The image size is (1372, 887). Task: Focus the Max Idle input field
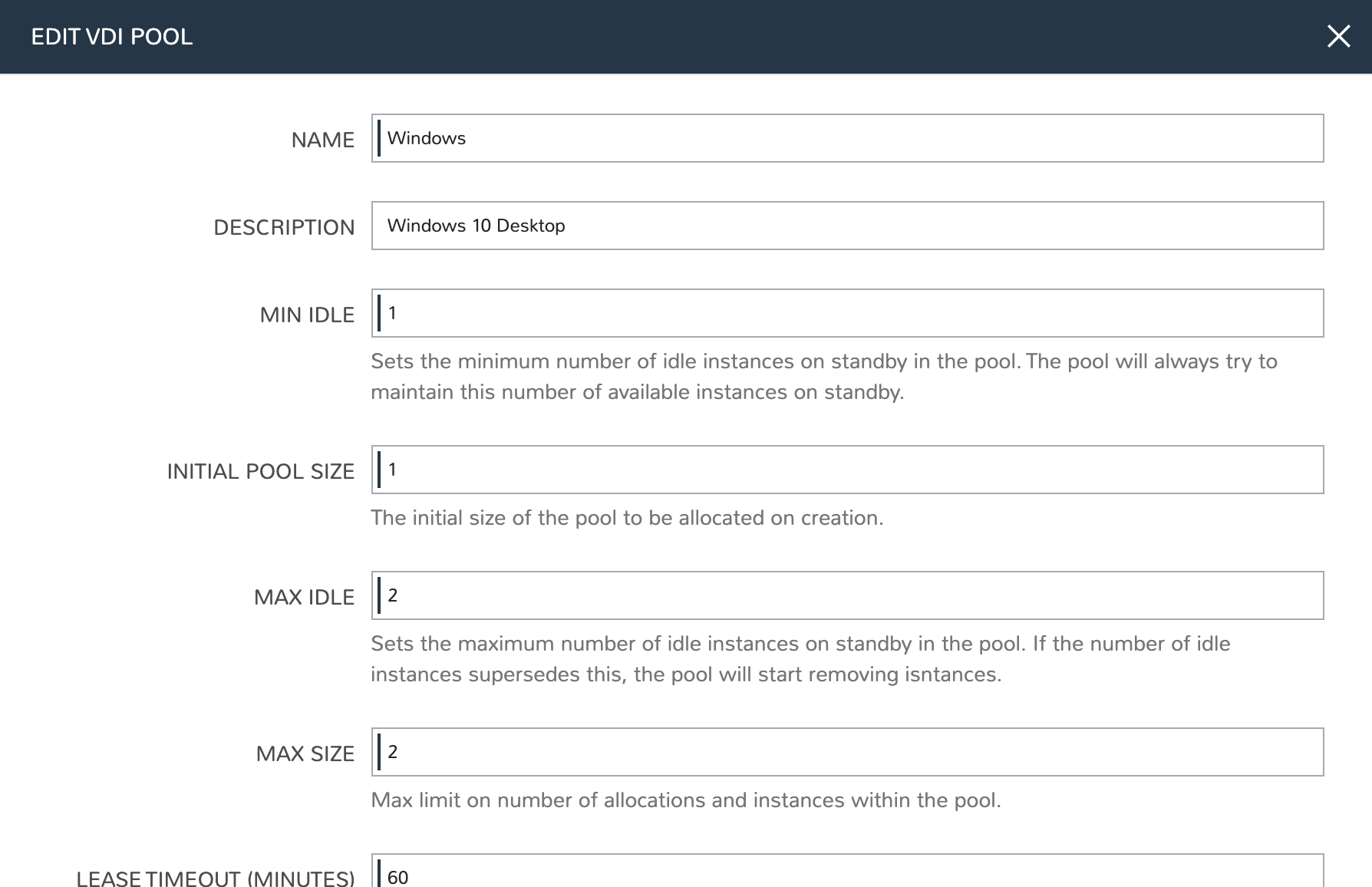point(847,595)
